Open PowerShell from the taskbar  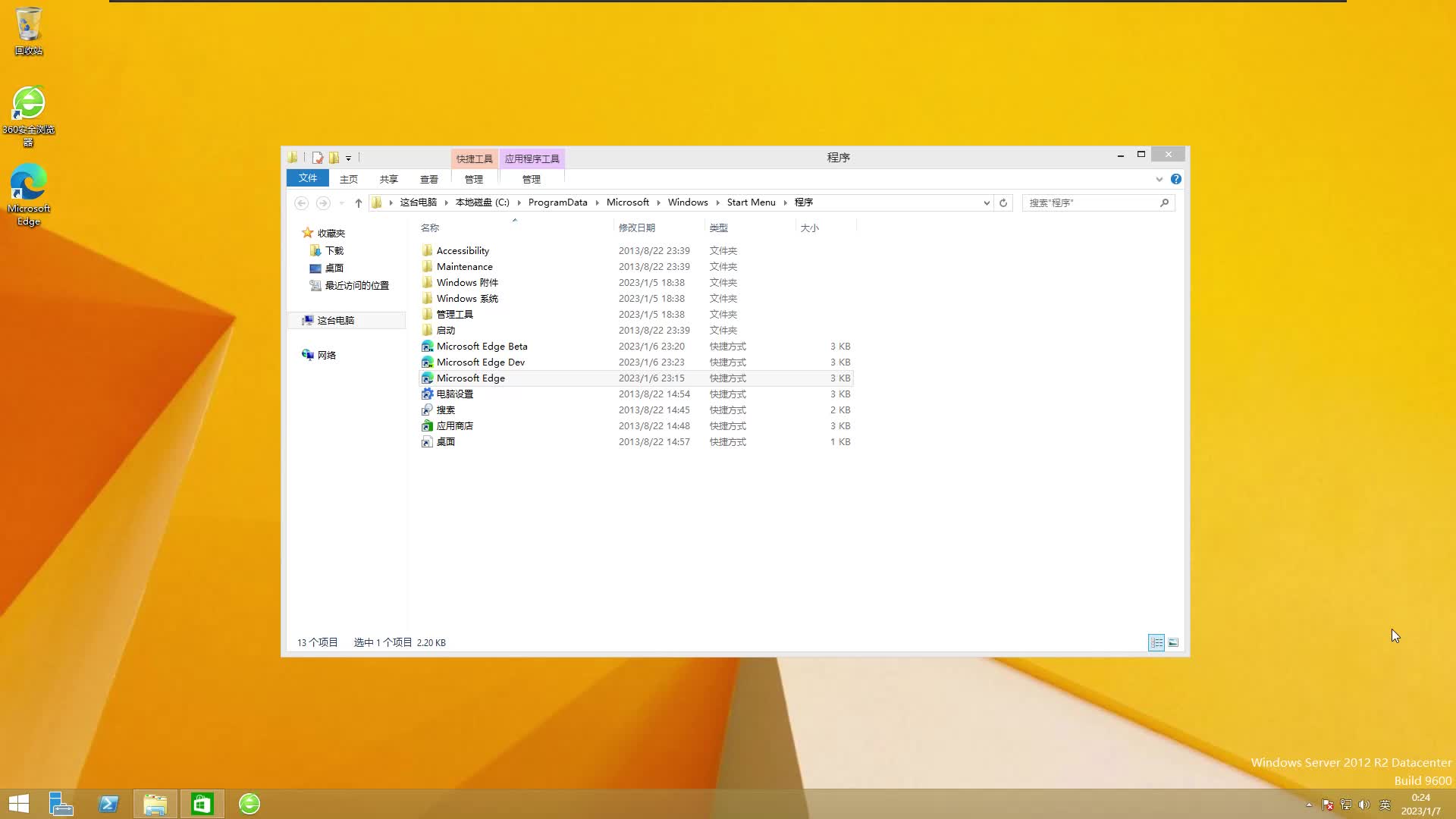(108, 804)
